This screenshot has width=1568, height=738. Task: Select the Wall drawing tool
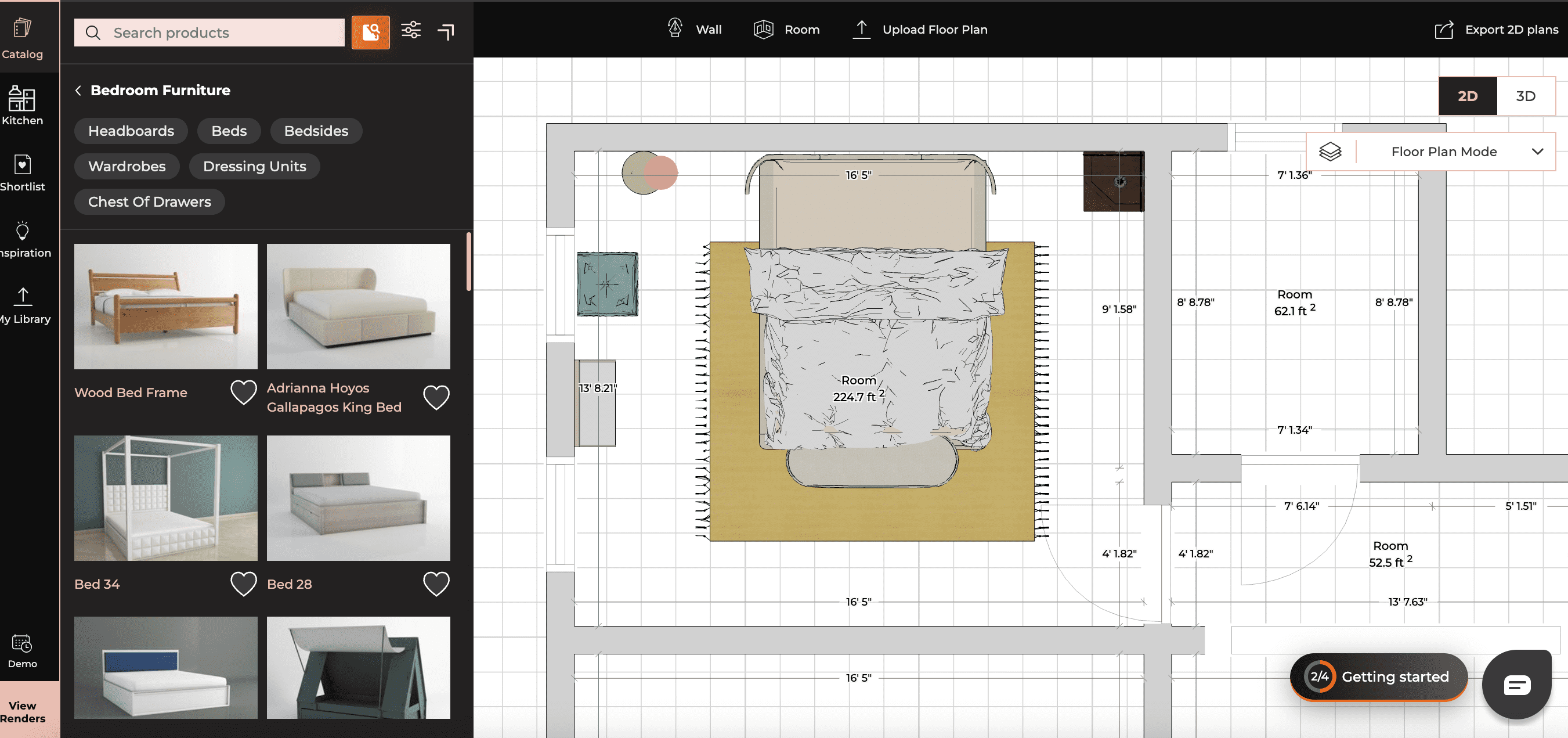point(695,28)
